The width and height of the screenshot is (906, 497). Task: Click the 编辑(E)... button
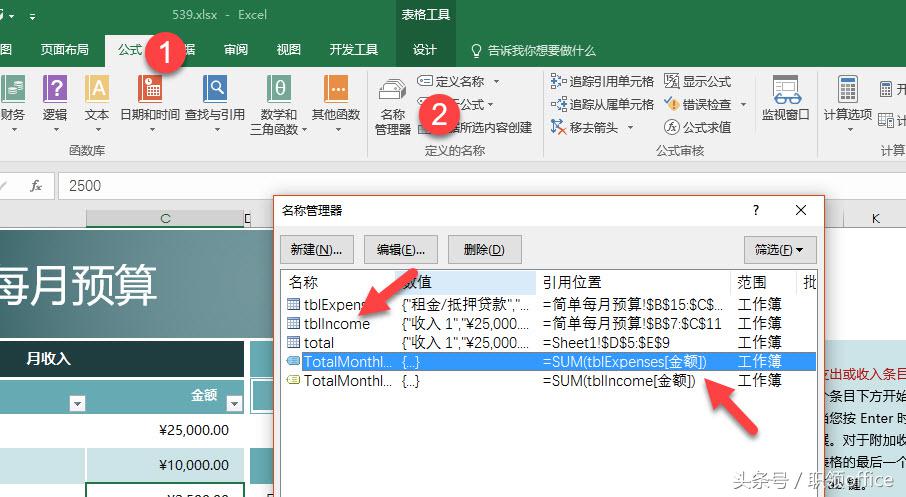(x=401, y=250)
